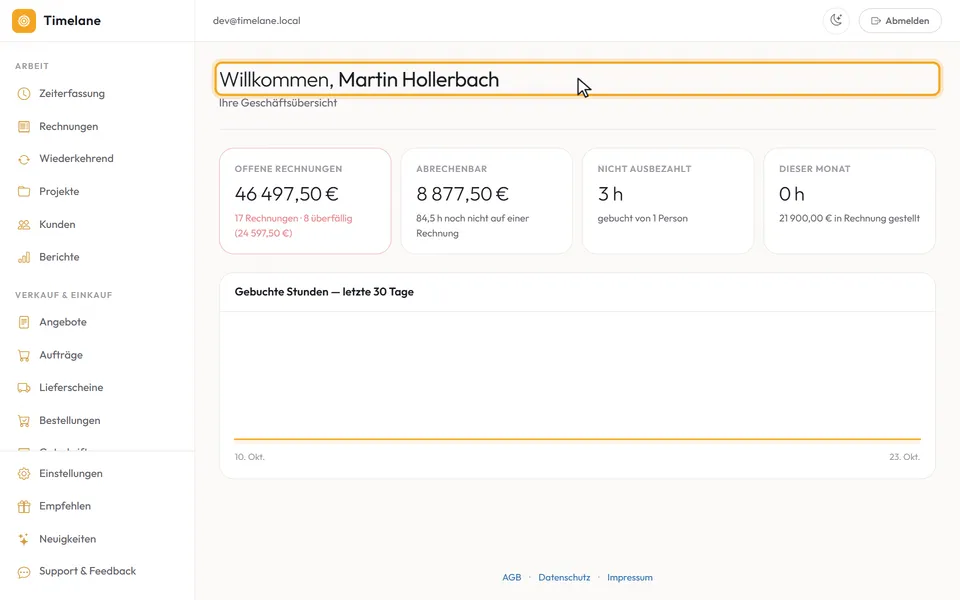Click the 46 497,50 € amount

pos(287,194)
